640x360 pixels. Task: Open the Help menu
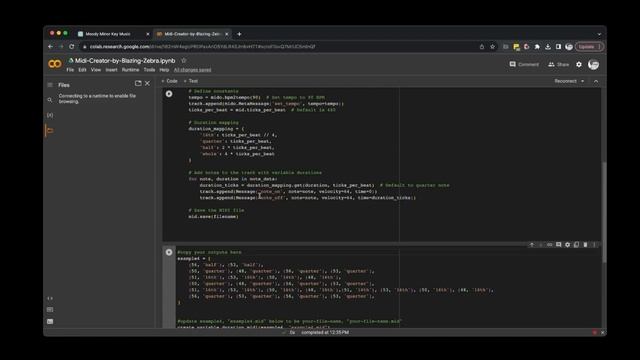(x=164, y=70)
